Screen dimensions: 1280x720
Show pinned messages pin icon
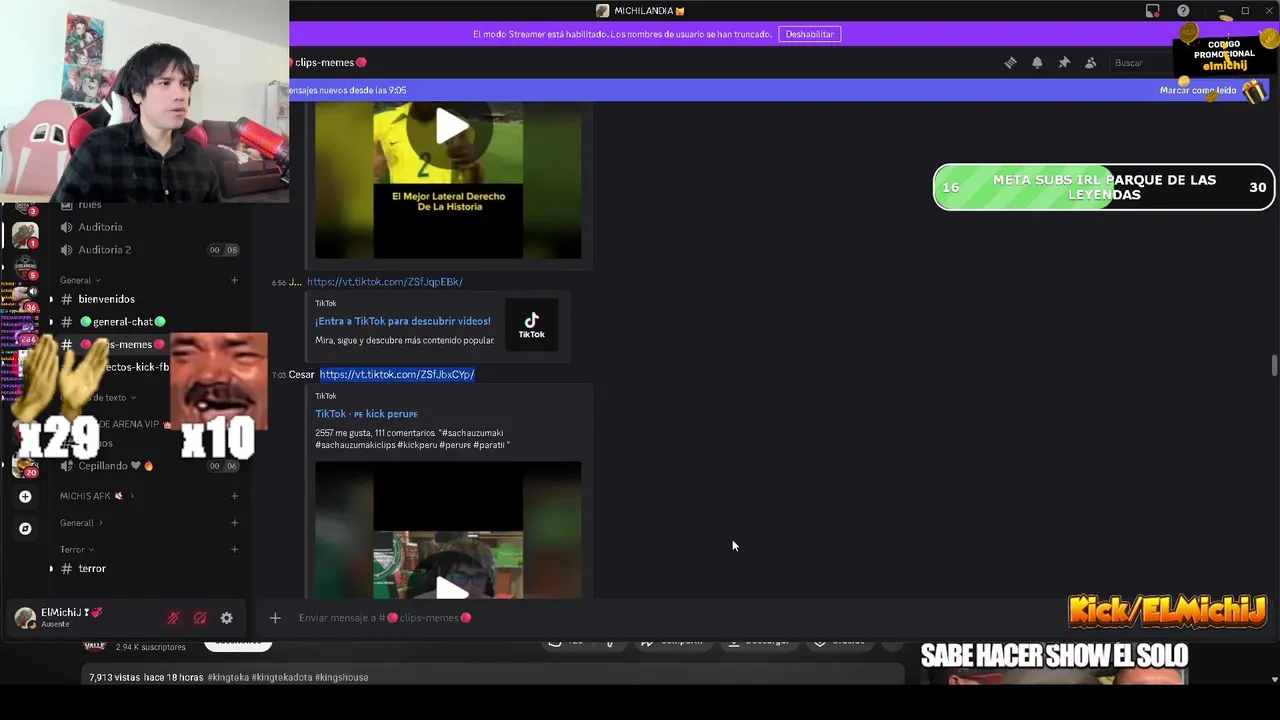(1064, 63)
